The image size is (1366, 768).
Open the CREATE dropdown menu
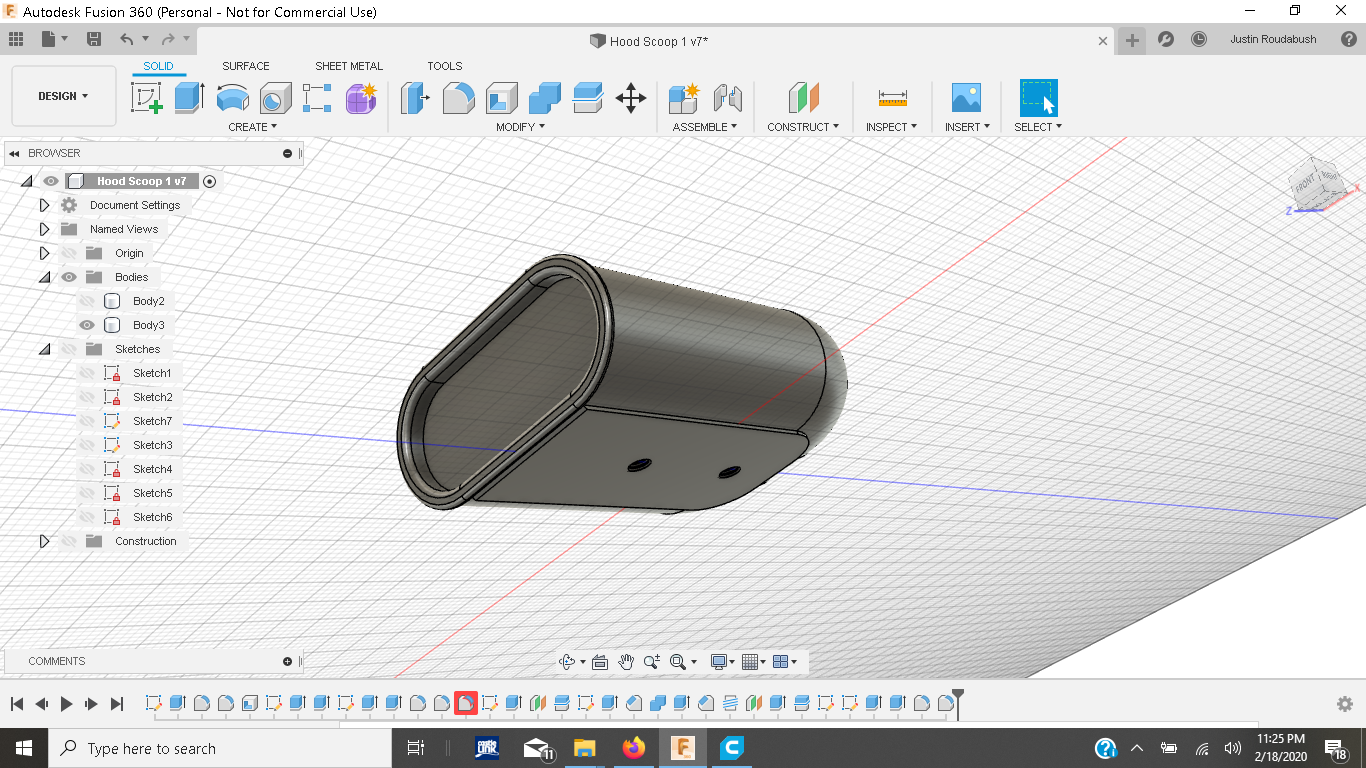pyautogui.click(x=252, y=127)
